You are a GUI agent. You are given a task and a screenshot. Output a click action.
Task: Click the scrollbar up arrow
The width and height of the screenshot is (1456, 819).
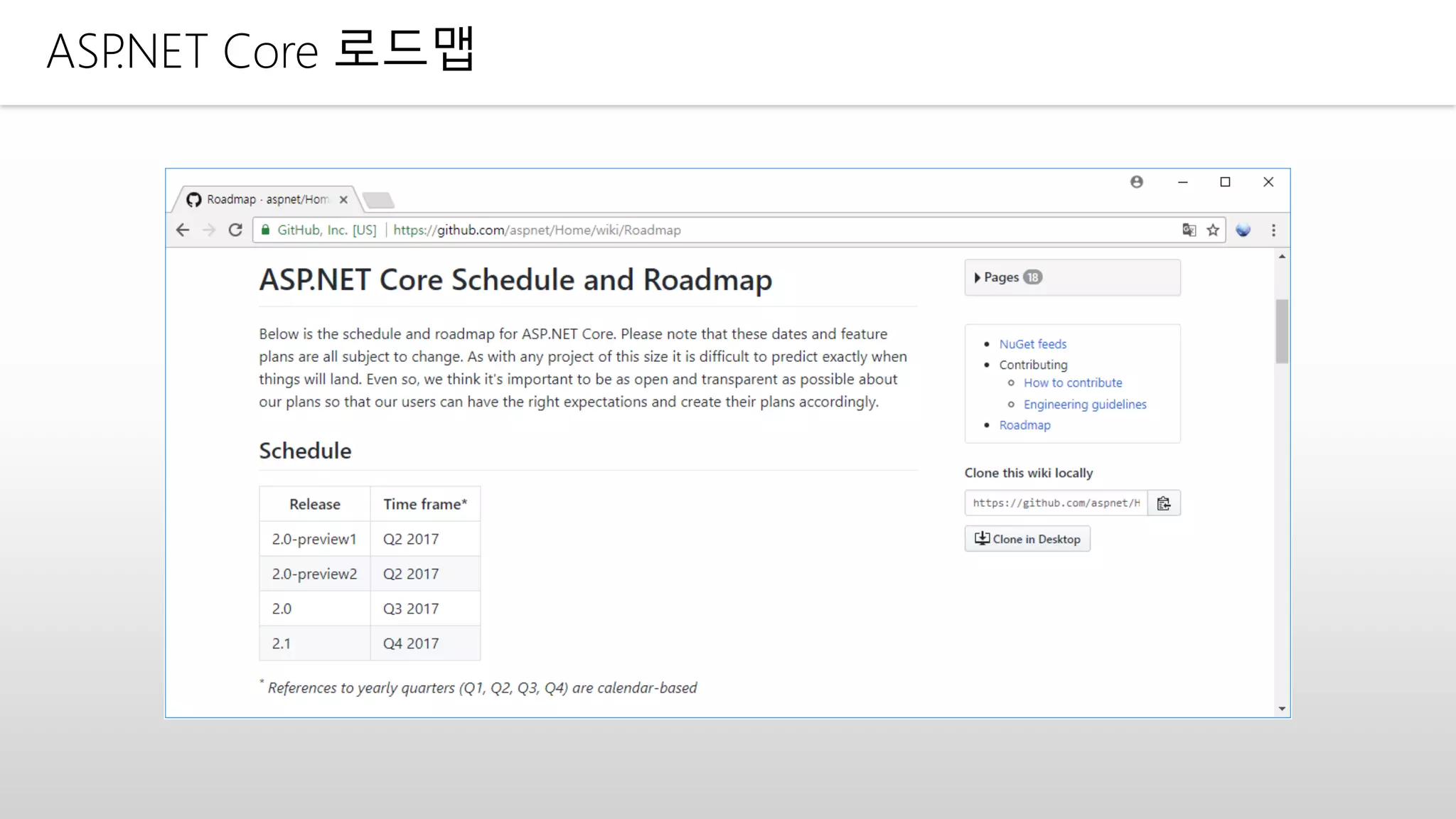click(1282, 257)
